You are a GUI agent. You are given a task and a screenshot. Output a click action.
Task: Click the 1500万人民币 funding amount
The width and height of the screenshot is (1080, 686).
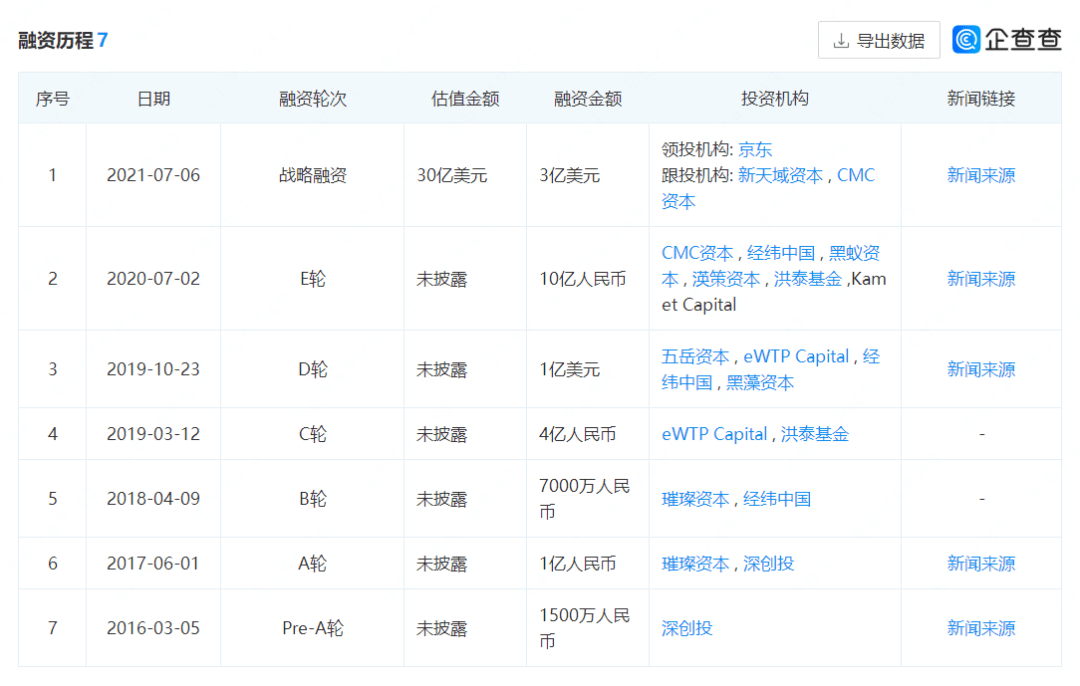pyautogui.click(x=584, y=628)
